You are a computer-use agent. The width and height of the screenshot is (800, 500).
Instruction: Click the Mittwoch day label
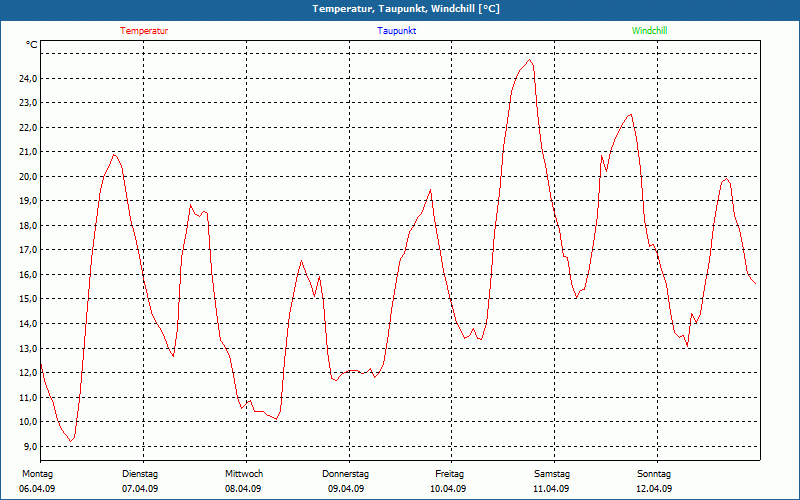pos(244,474)
